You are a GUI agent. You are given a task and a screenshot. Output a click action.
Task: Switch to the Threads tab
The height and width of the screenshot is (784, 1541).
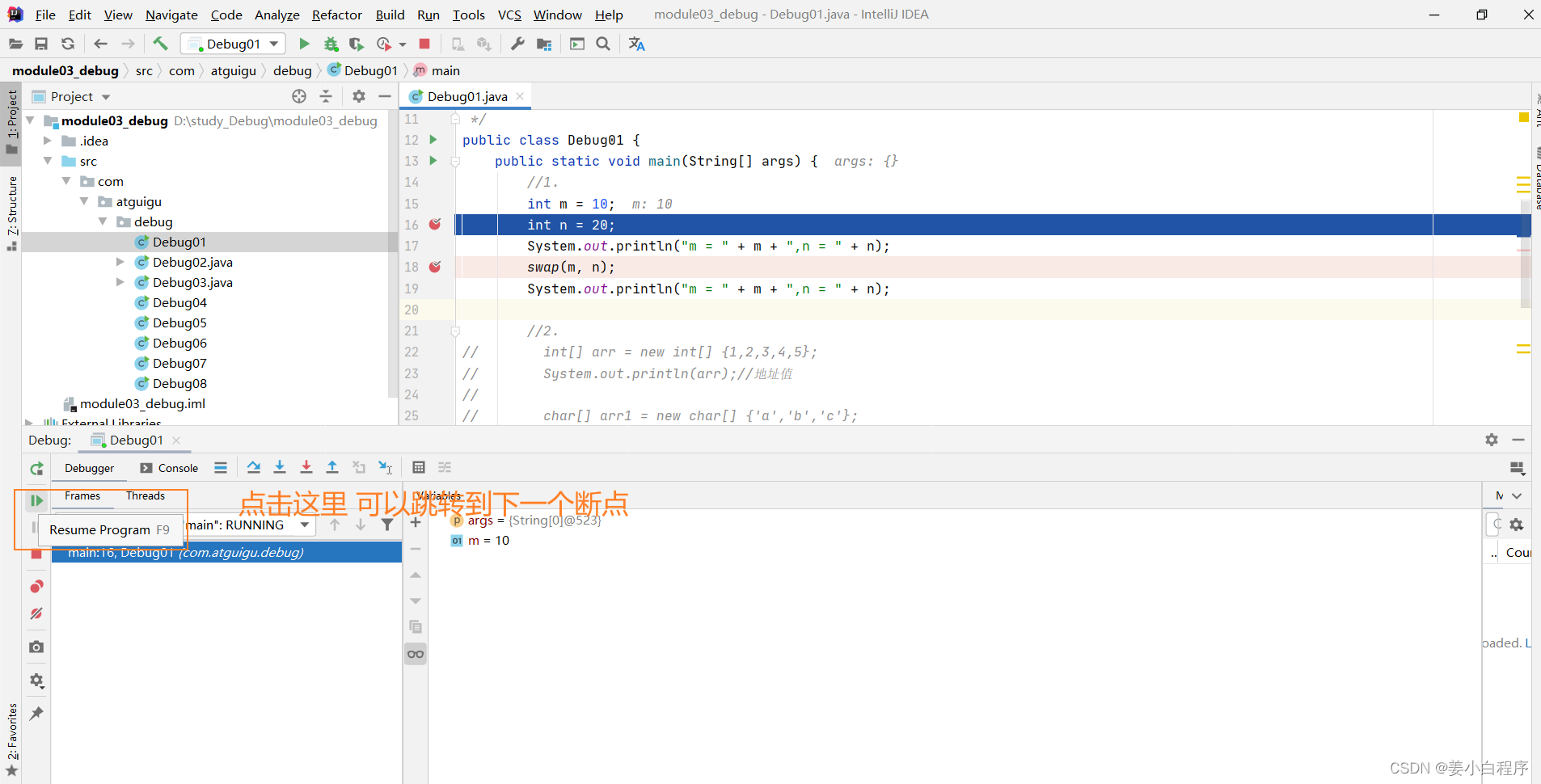pos(146,495)
